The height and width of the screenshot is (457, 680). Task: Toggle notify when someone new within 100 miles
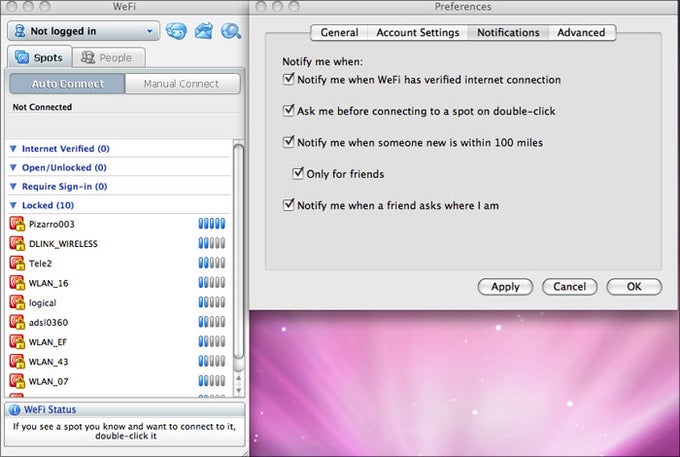(288, 142)
